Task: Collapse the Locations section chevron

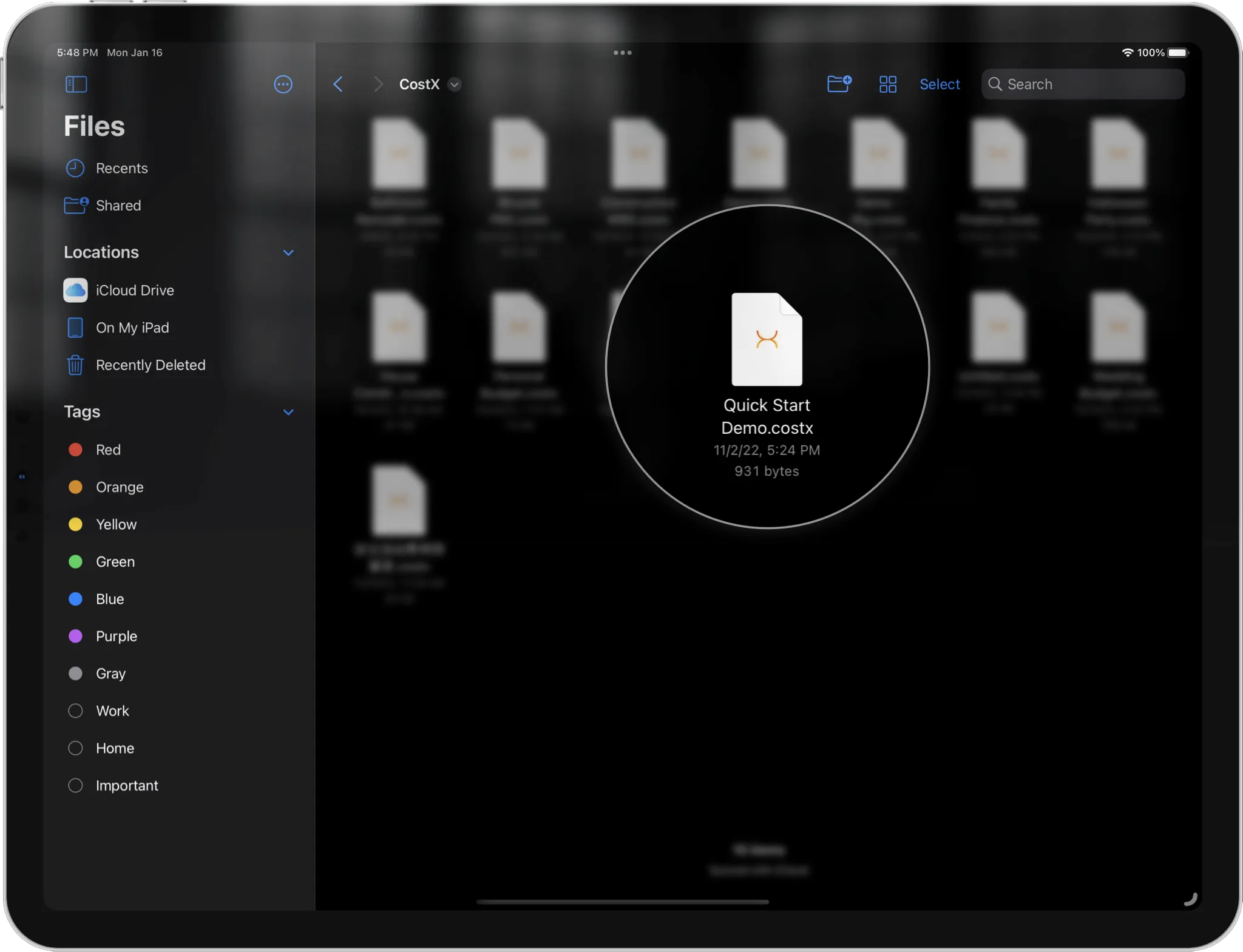Action: tap(288, 253)
